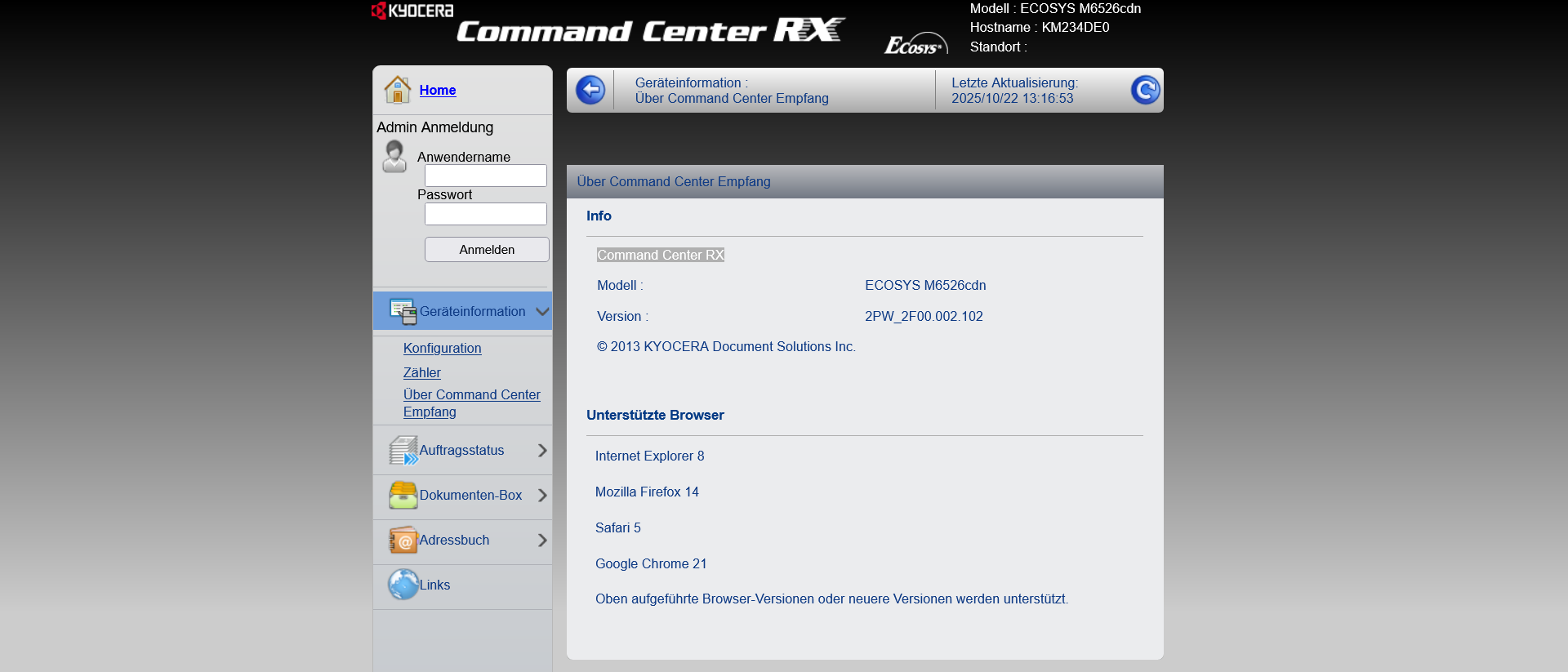Screen dimensions: 1568x672
Task: Click the Version label in Info
Action: [x=622, y=316]
